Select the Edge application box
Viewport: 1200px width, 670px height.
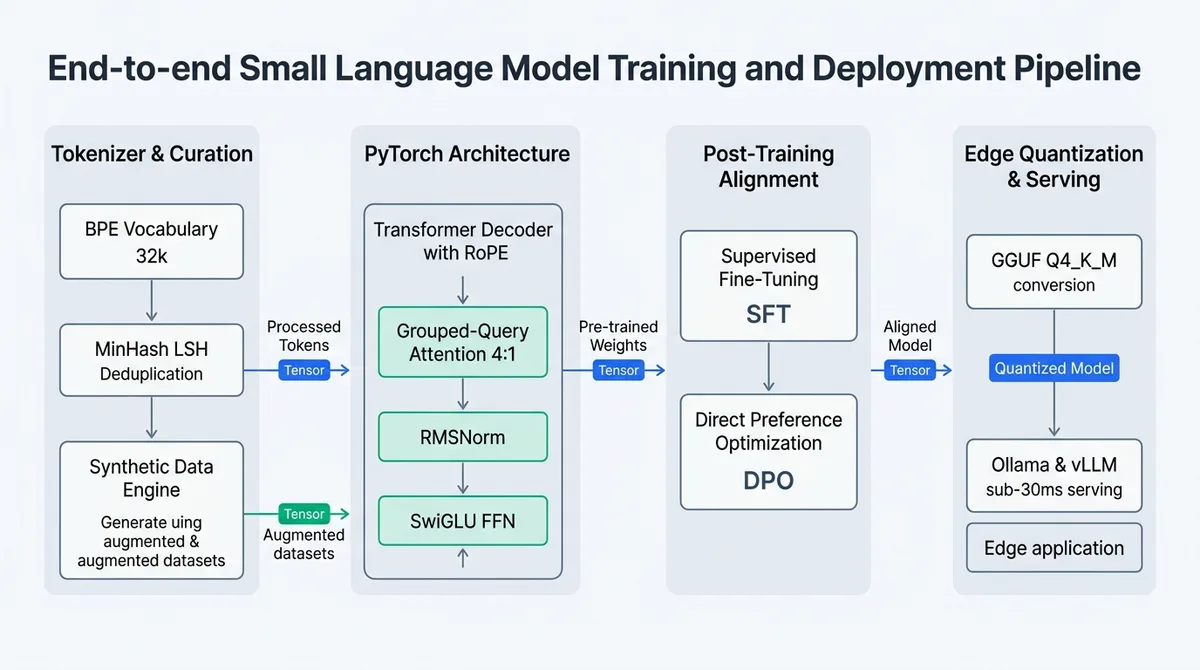tap(1054, 548)
